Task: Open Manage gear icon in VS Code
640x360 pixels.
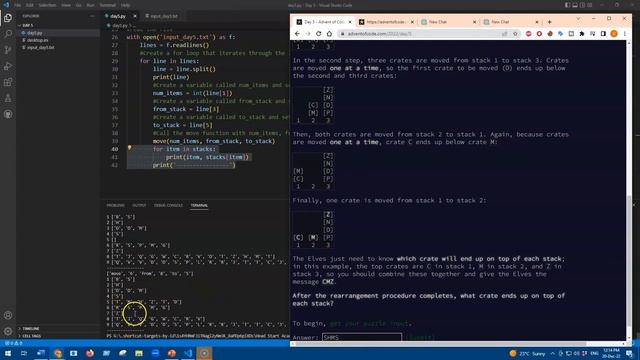Action: [8, 331]
